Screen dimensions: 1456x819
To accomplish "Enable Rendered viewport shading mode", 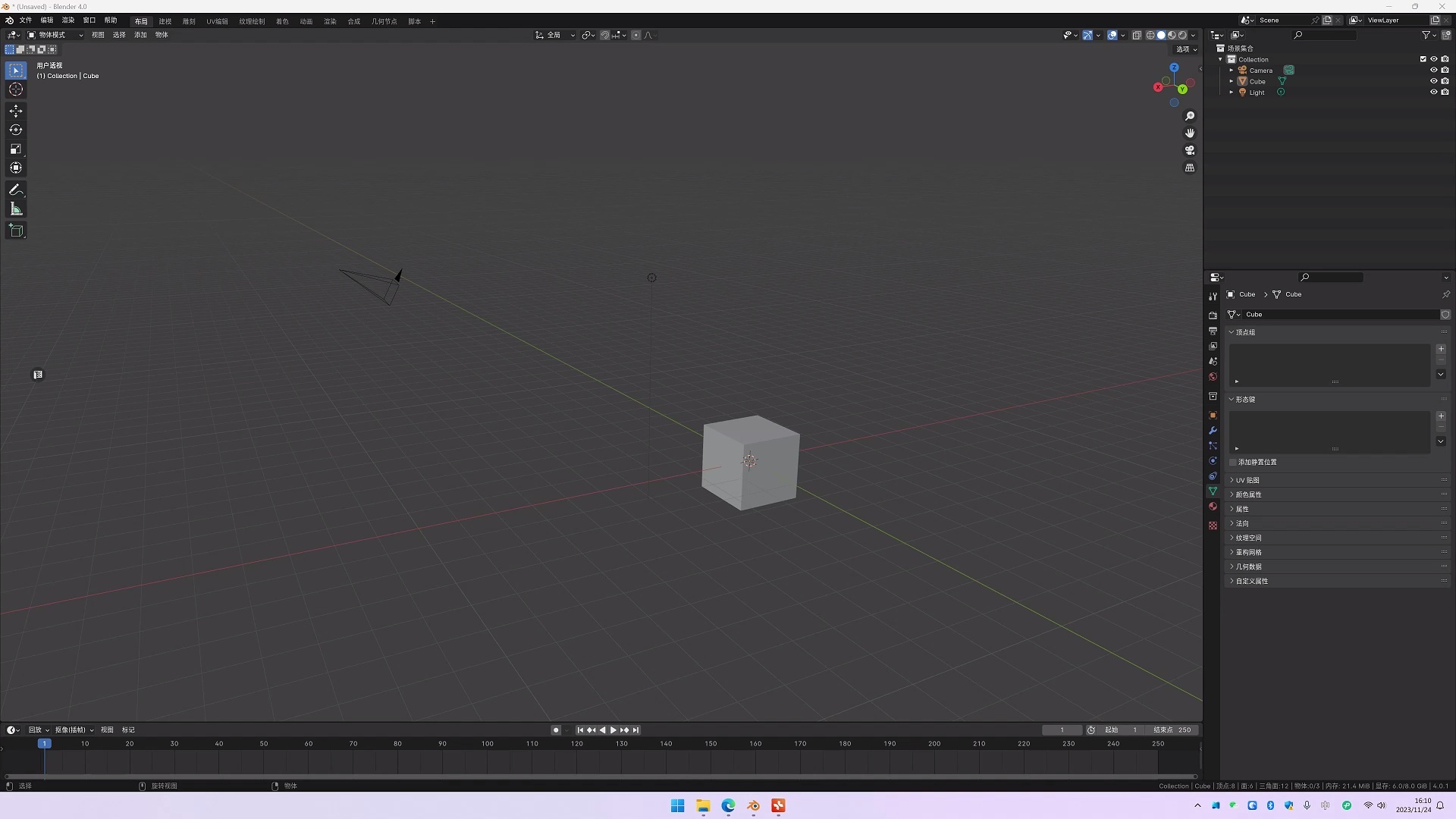I will (1181, 35).
